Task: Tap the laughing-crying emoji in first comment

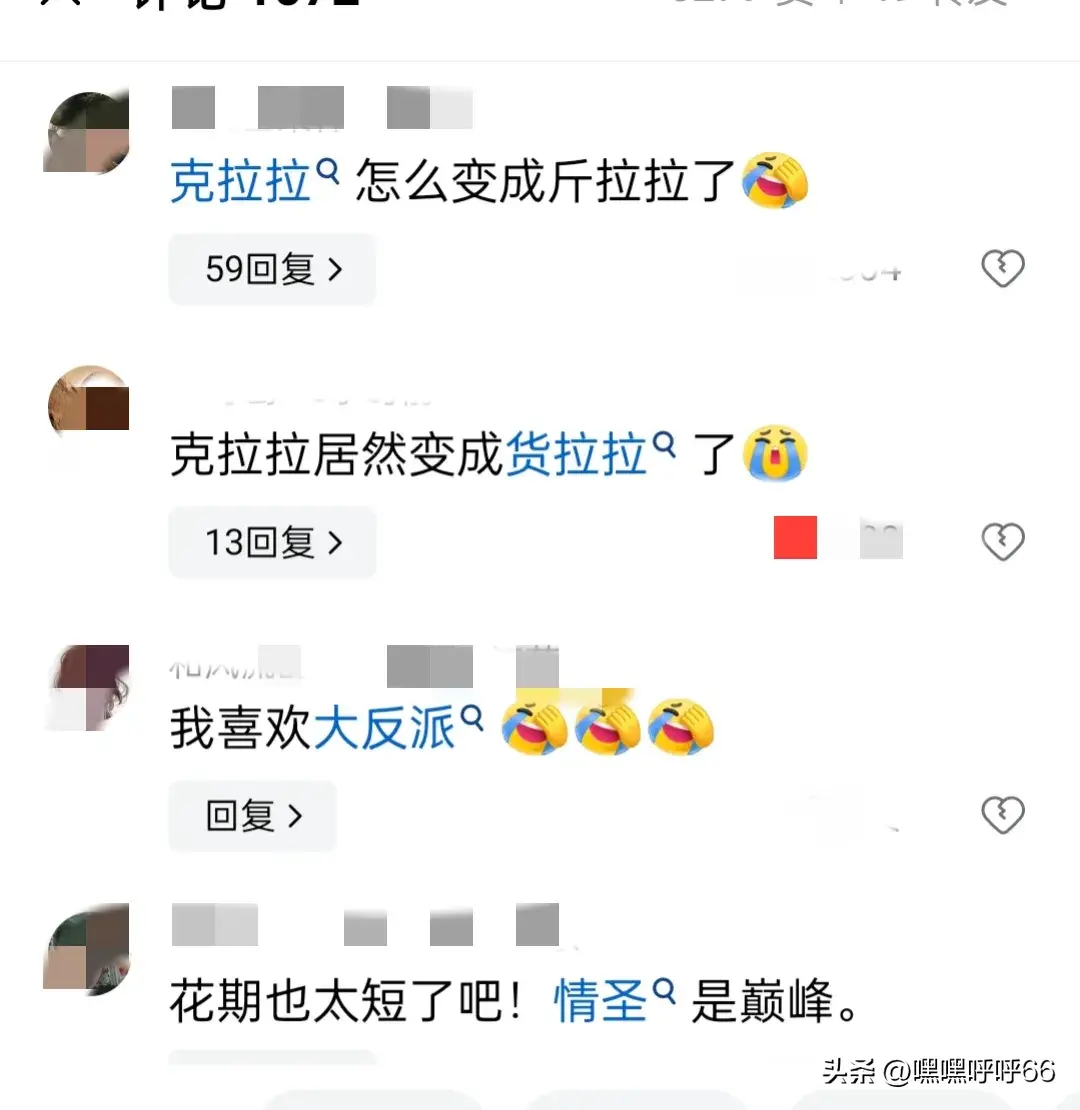Action: click(x=774, y=180)
